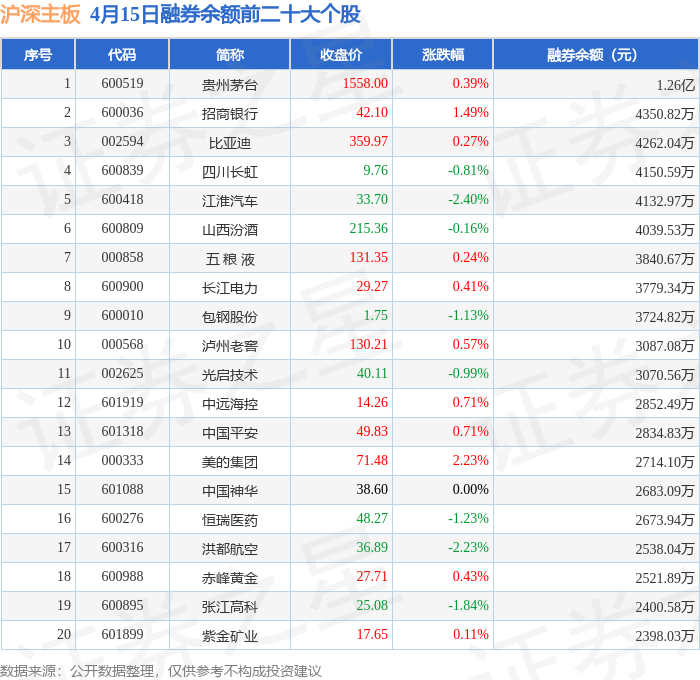
Task: Click the 4262.04万 balance value
Action: coord(665,143)
